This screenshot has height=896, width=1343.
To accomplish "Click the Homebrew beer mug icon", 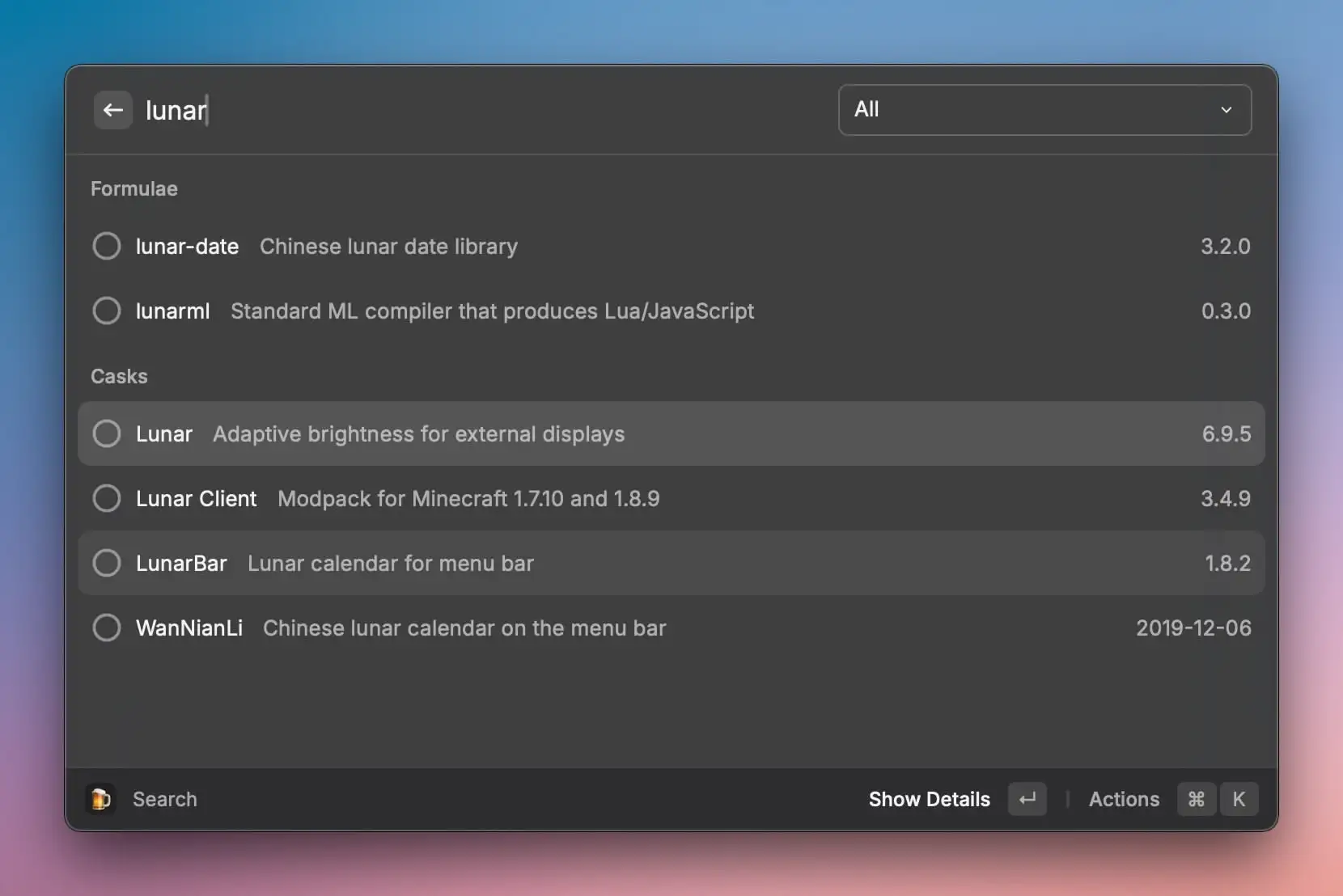I will click(x=100, y=799).
